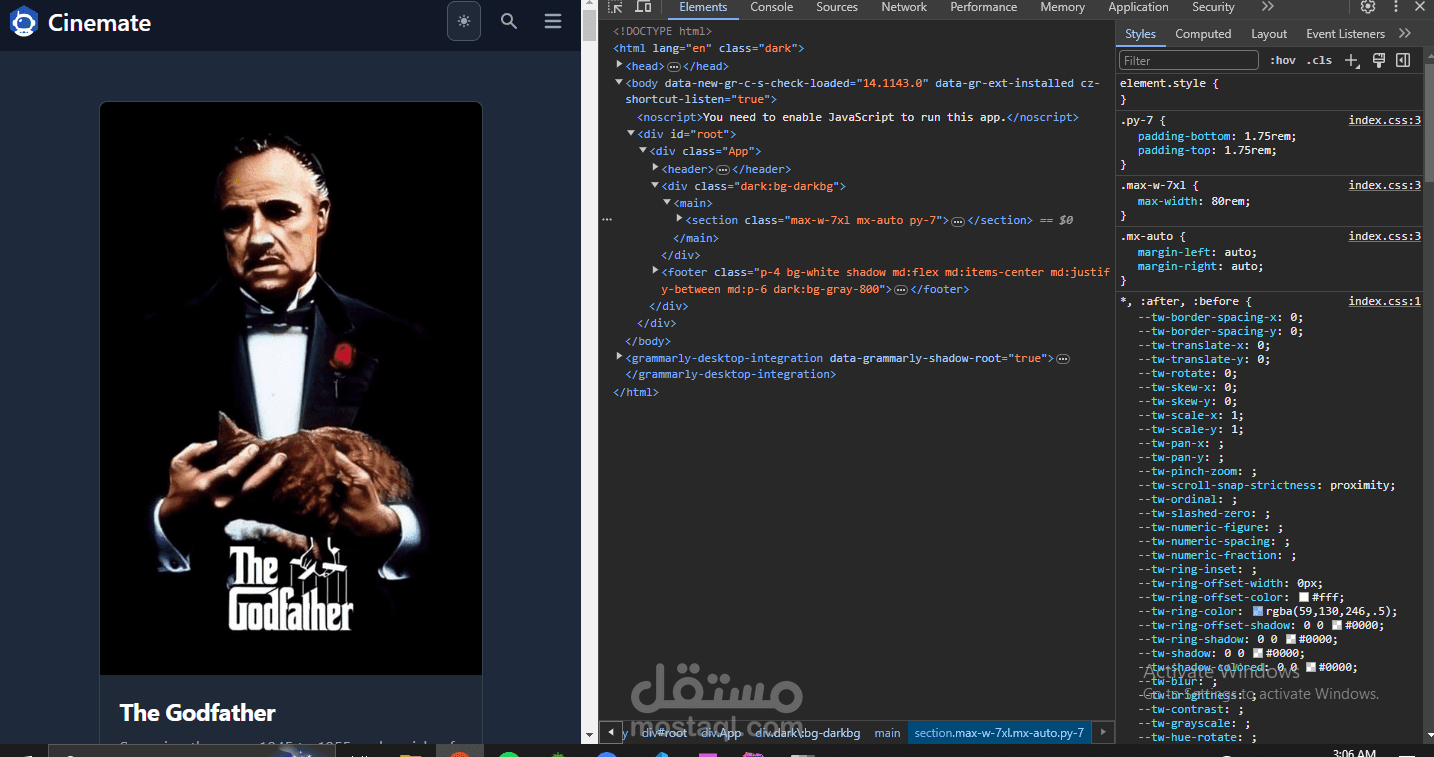The height and width of the screenshot is (757, 1434).
Task: Open index.css:1 link for universal selector rule
Action: (x=1385, y=301)
